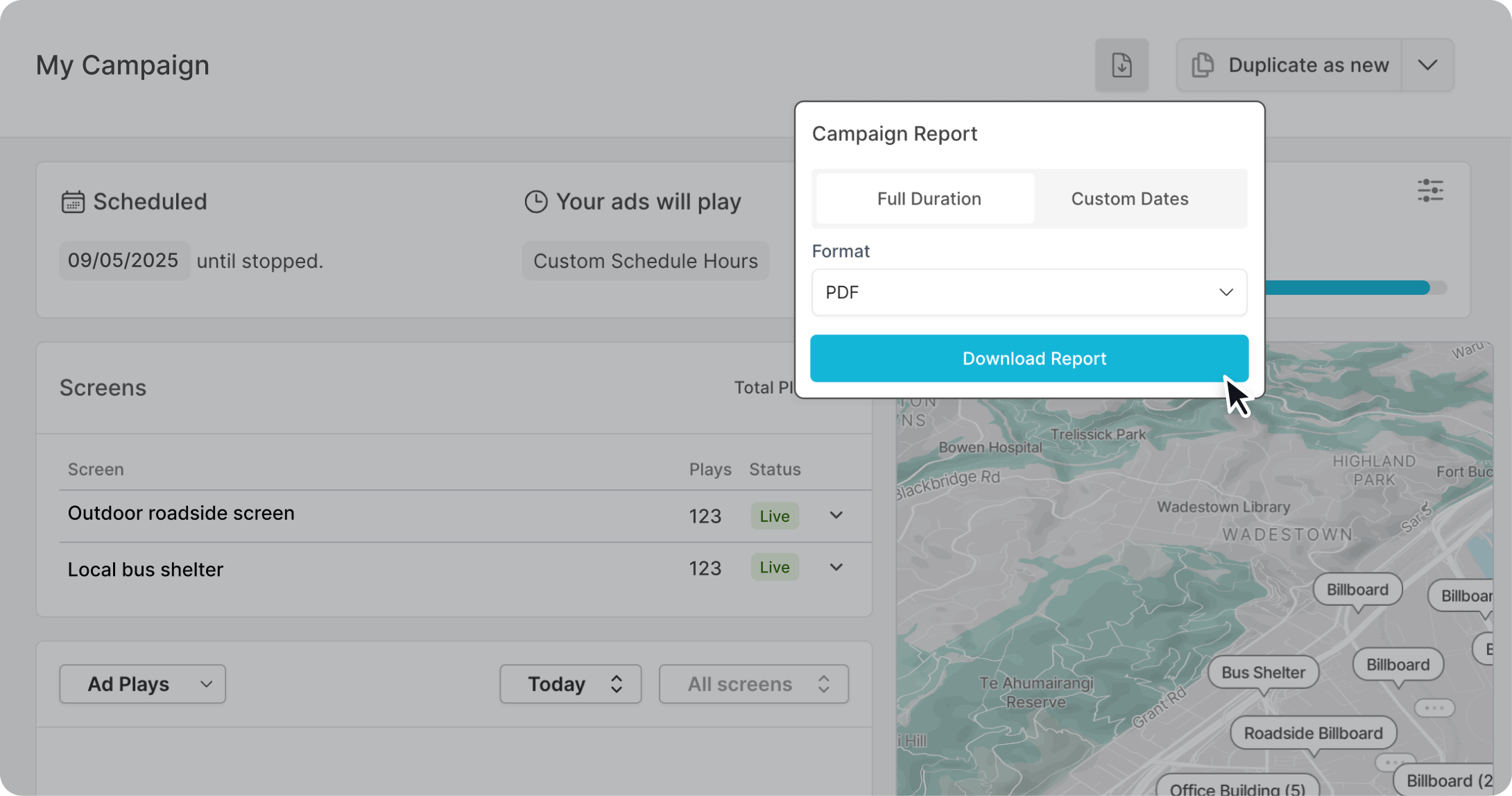
Task: Open the filter sliders settings icon
Action: click(1430, 191)
